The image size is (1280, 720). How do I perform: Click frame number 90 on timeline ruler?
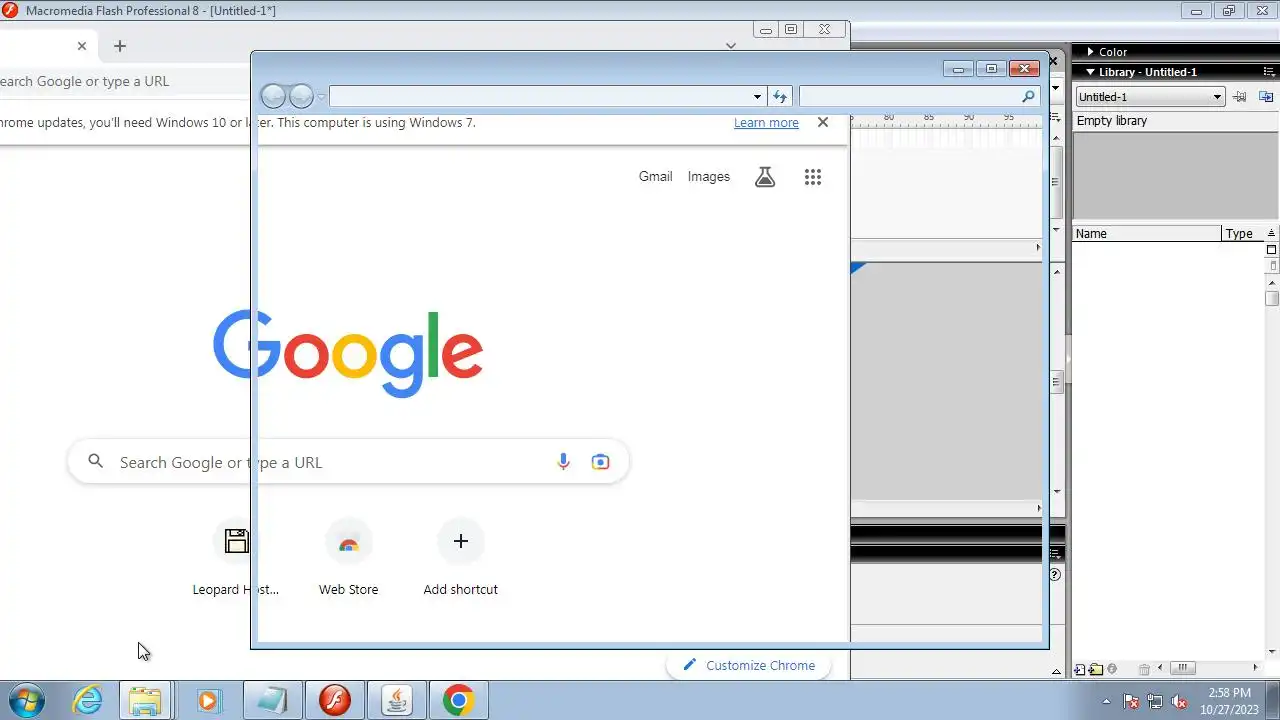click(x=969, y=117)
